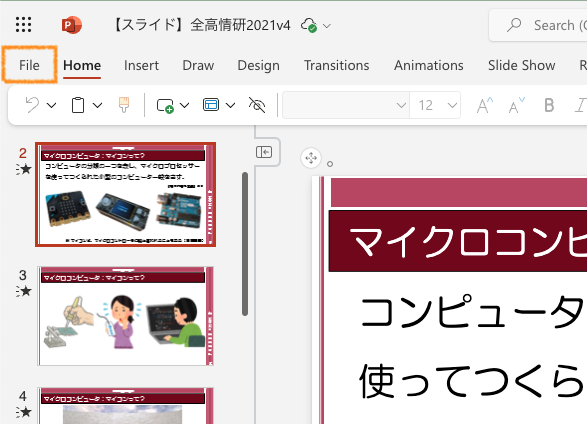Expand the Undo dropdown arrow
587x424 pixels.
[x=51, y=105]
